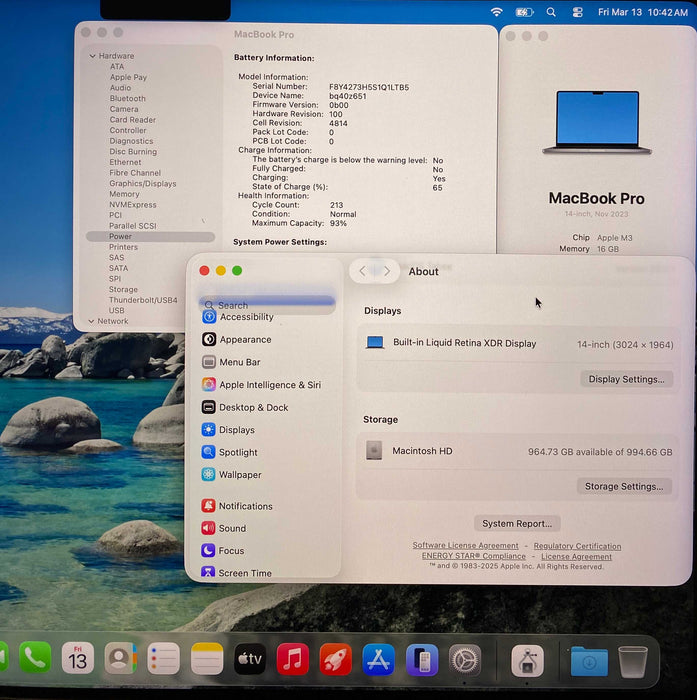The image size is (697, 700).
Task: Open Reminders in the Dock
Action: tap(163, 658)
